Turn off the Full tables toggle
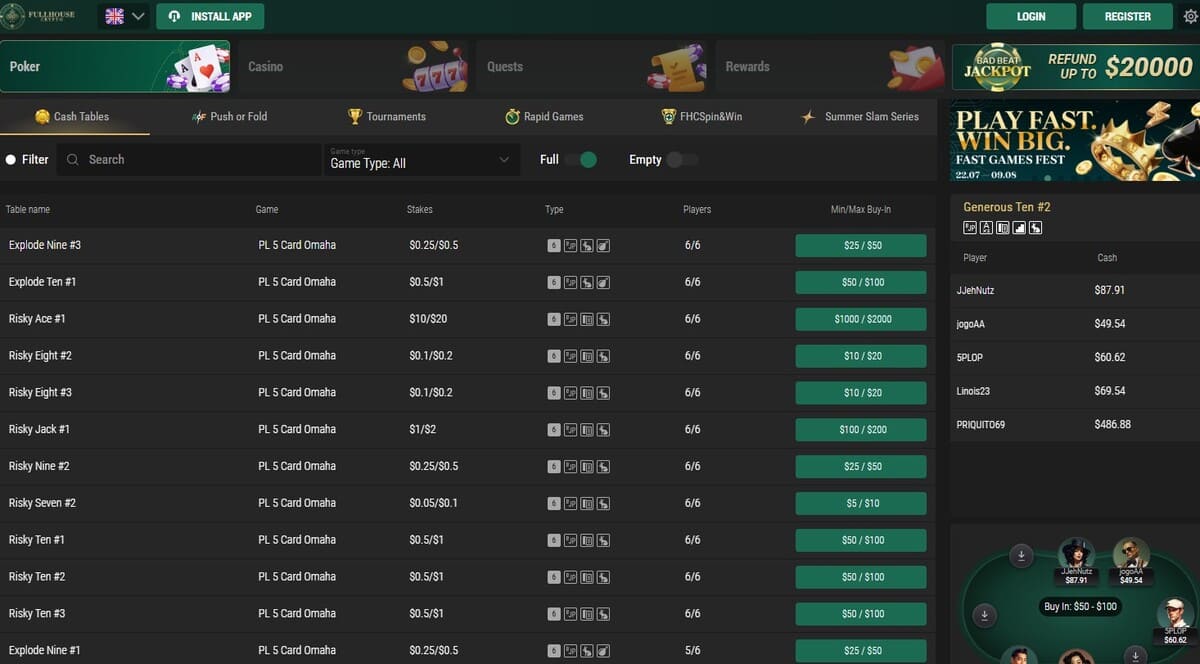Image resolution: width=1200 pixels, height=664 pixels. [x=581, y=160]
